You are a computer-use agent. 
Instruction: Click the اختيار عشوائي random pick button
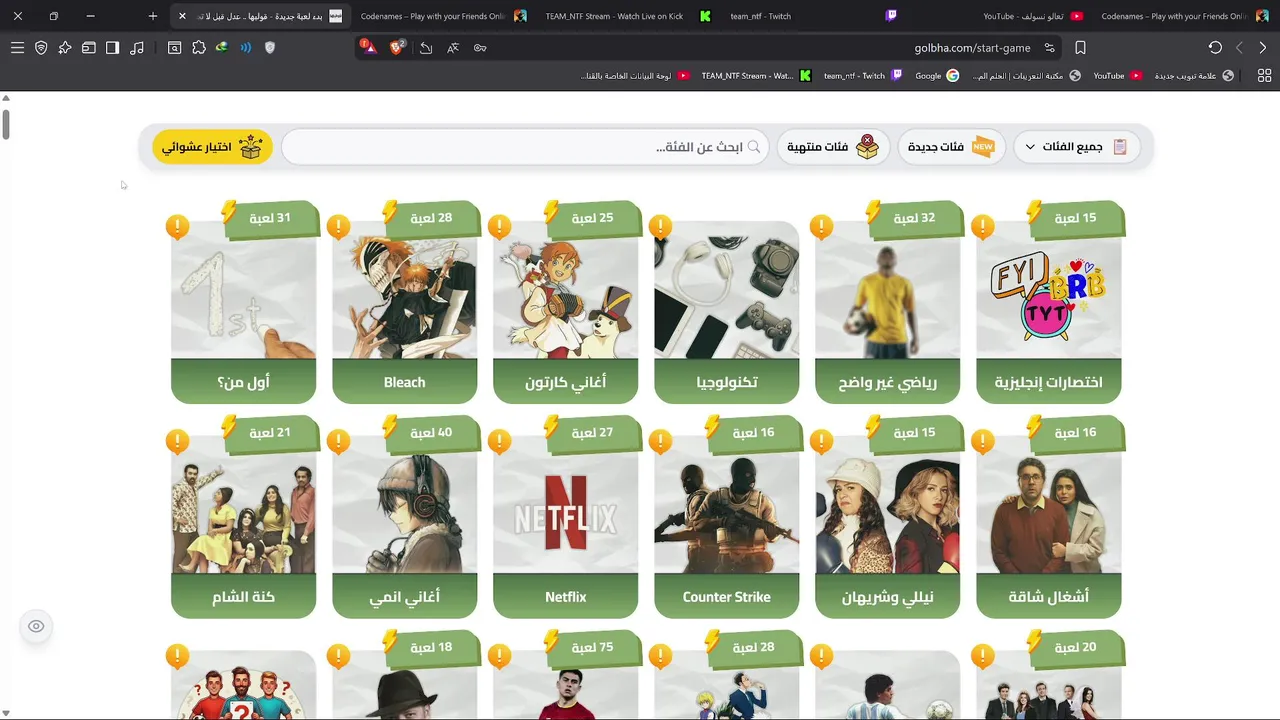coord(212,147)
